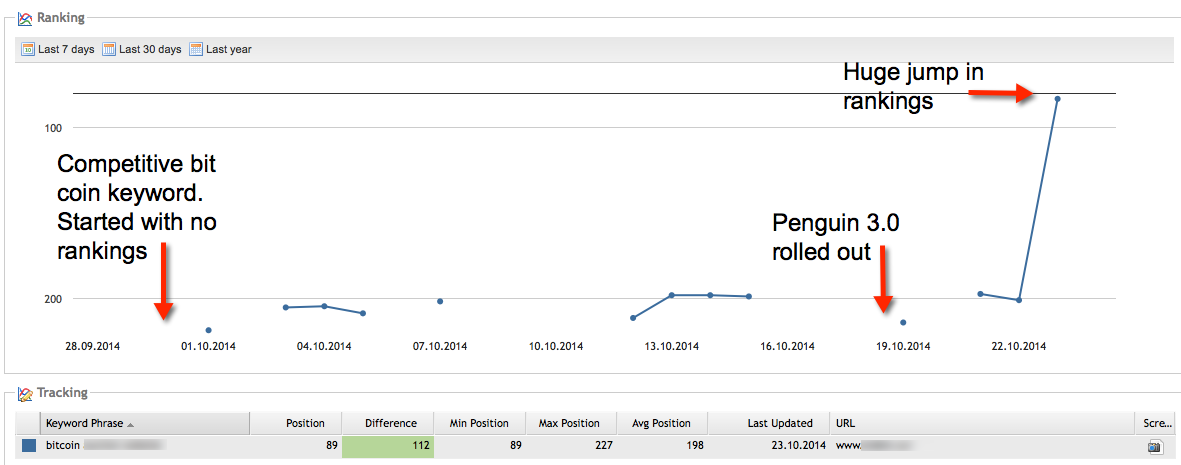Click the calendar icon beside Last year

point(196,49)
